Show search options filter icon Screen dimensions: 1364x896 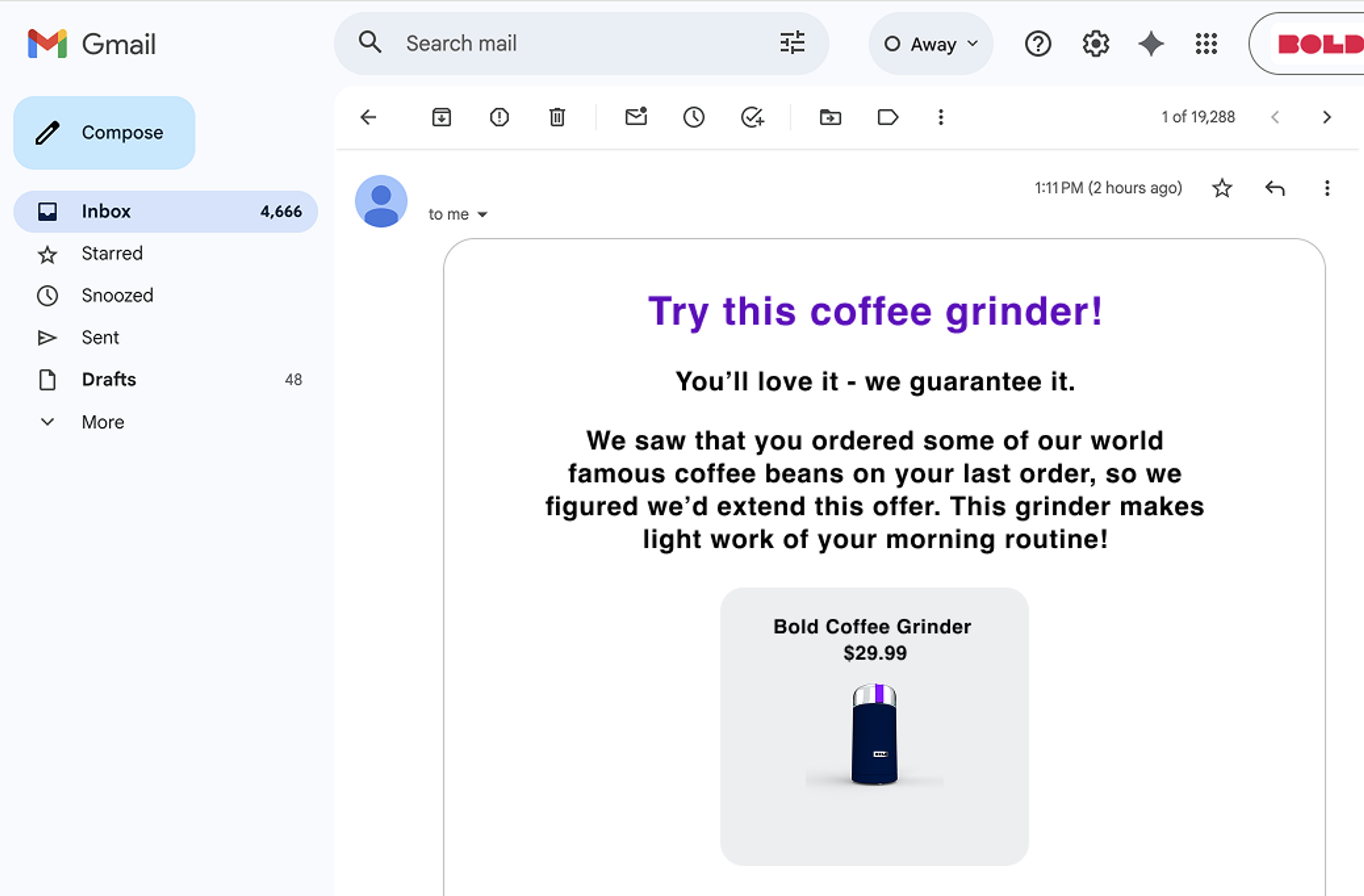(x=792, y=44)
